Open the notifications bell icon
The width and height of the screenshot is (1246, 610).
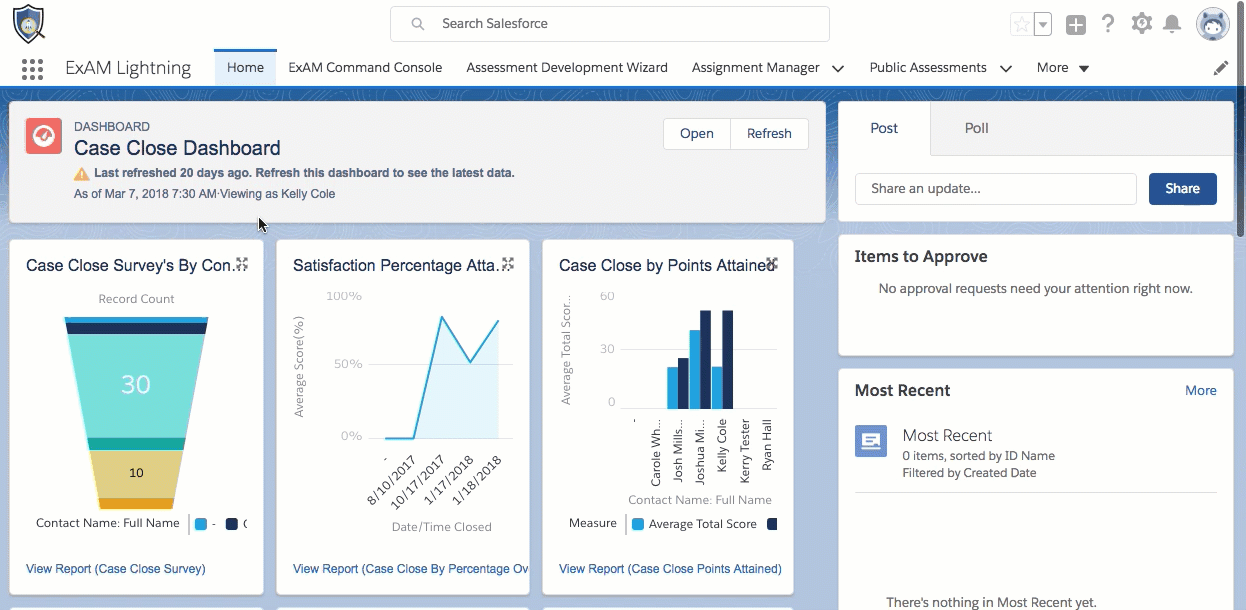1172,24
